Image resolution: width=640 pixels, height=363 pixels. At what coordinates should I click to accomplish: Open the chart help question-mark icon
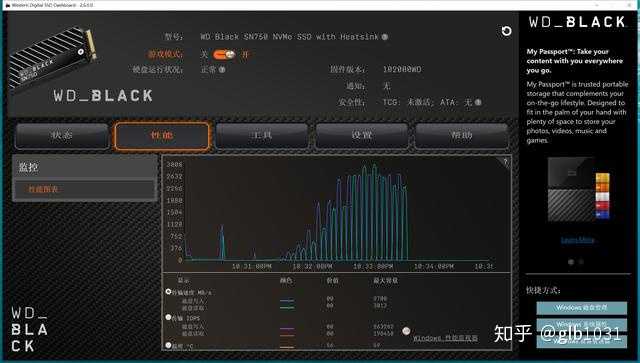pyautogui.click(x=505, y=162)
